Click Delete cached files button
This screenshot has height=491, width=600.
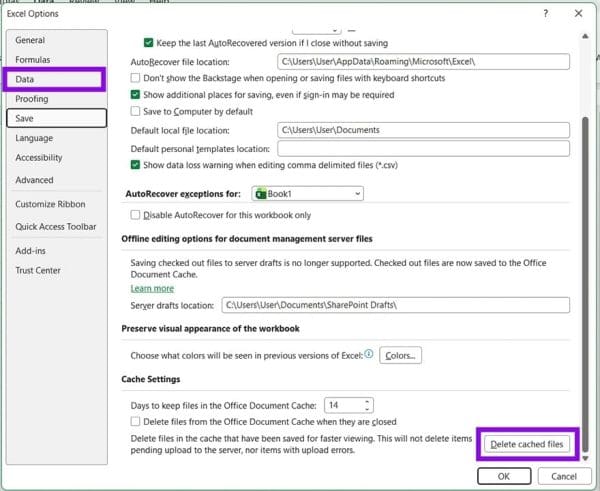click(527, 444)
